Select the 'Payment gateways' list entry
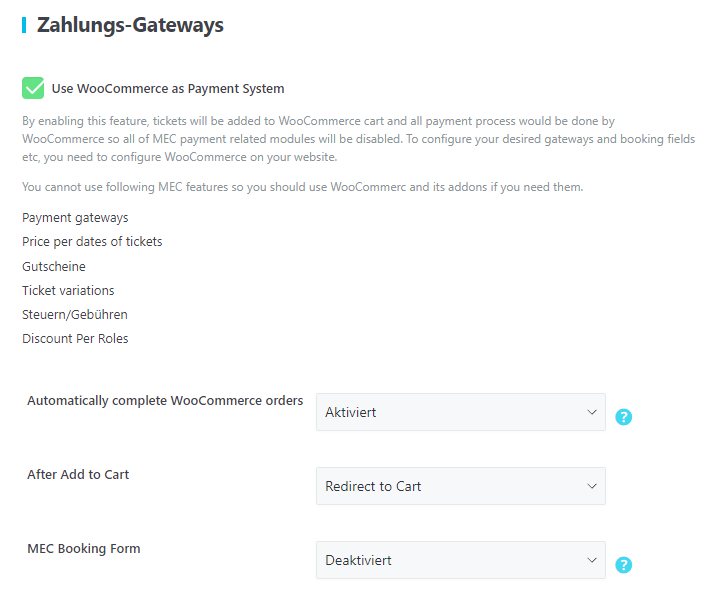 pyautogui.click(x=75, y=217)
